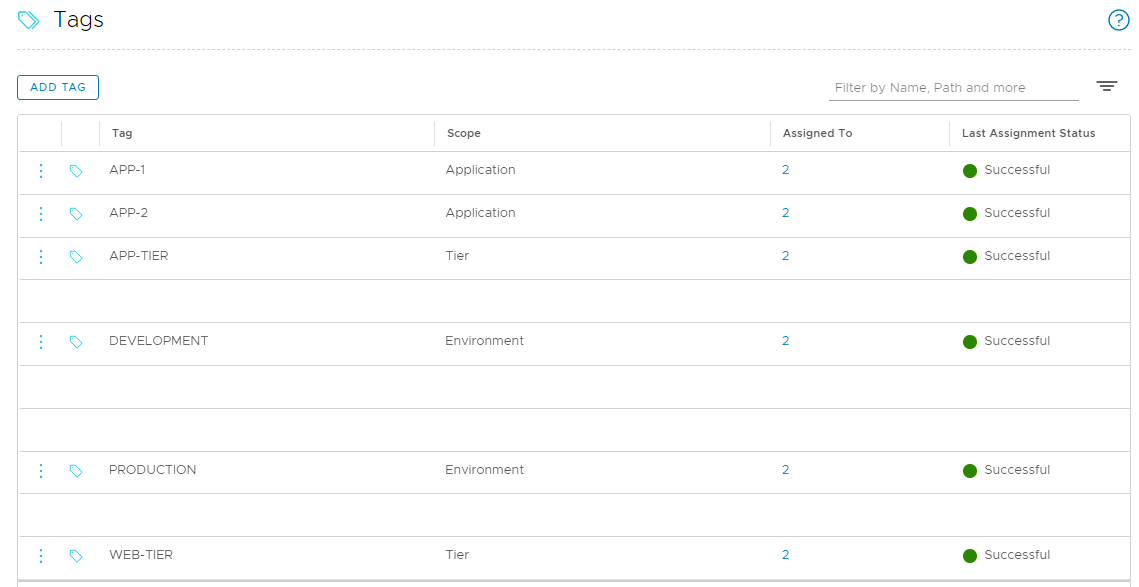Open assigned count link for APP-1

click(785, 170)
